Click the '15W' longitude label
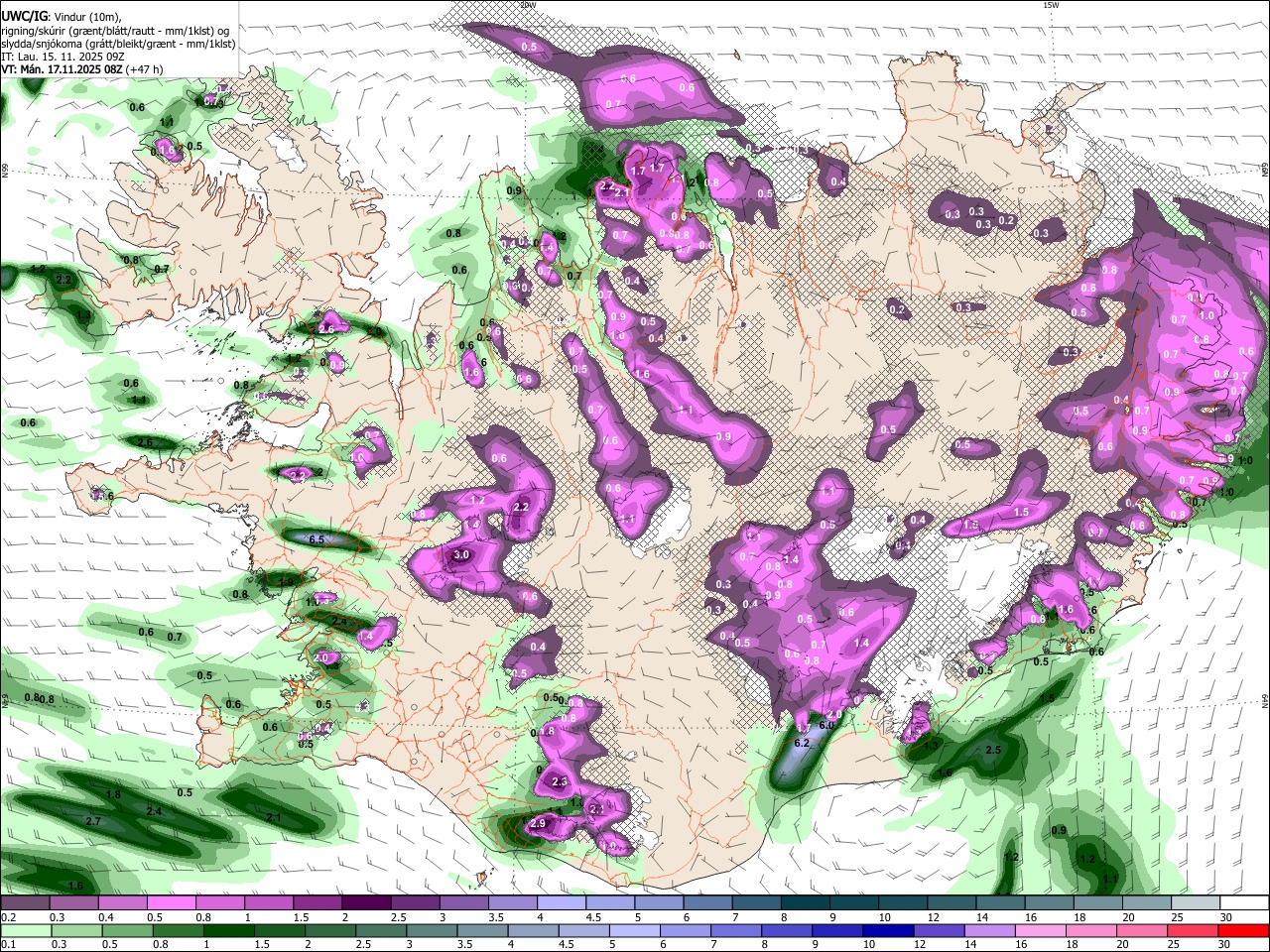 pos(1052,5)
